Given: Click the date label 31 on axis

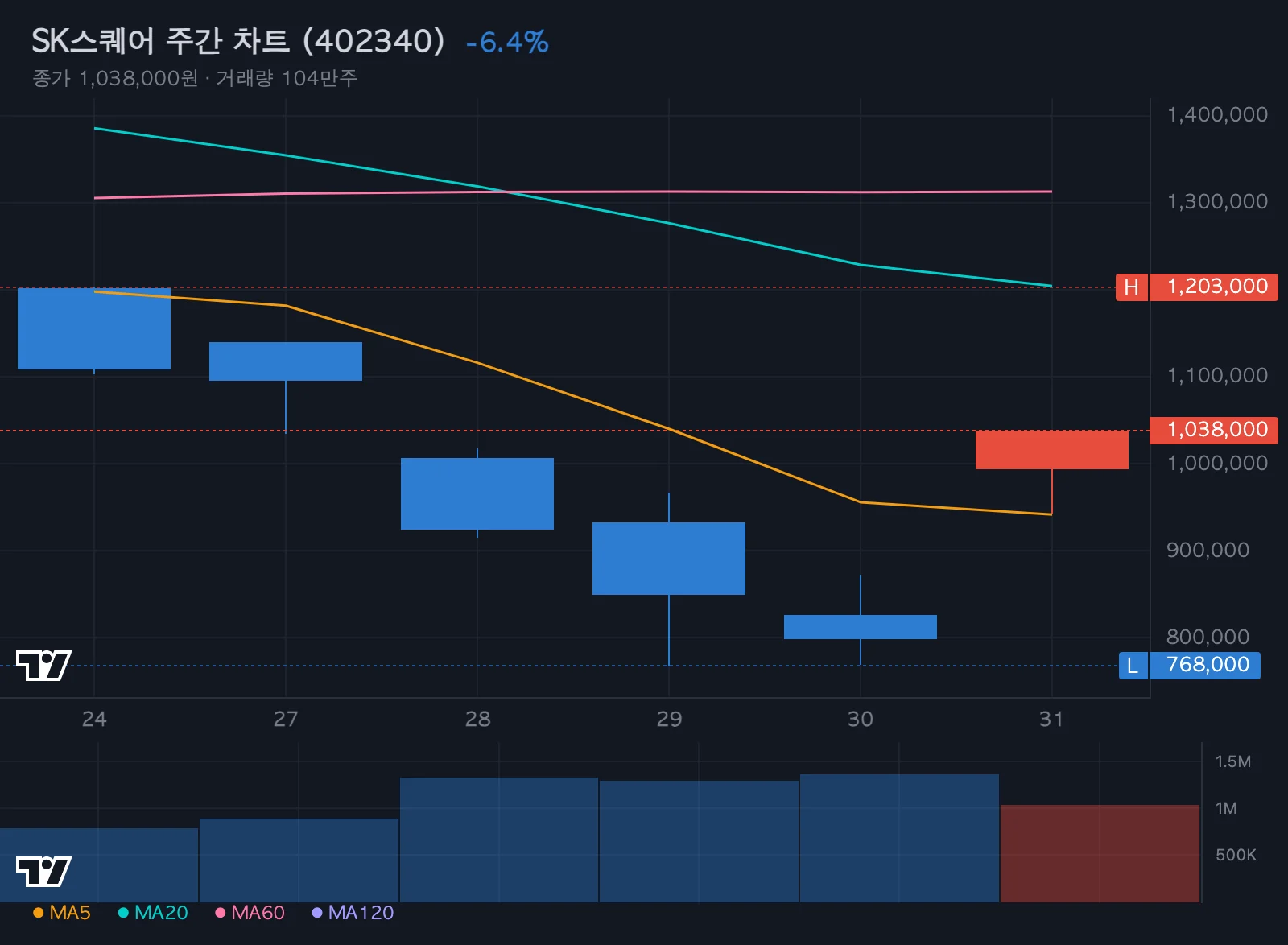Looking at the screenshot, I should coord(1051,719).
